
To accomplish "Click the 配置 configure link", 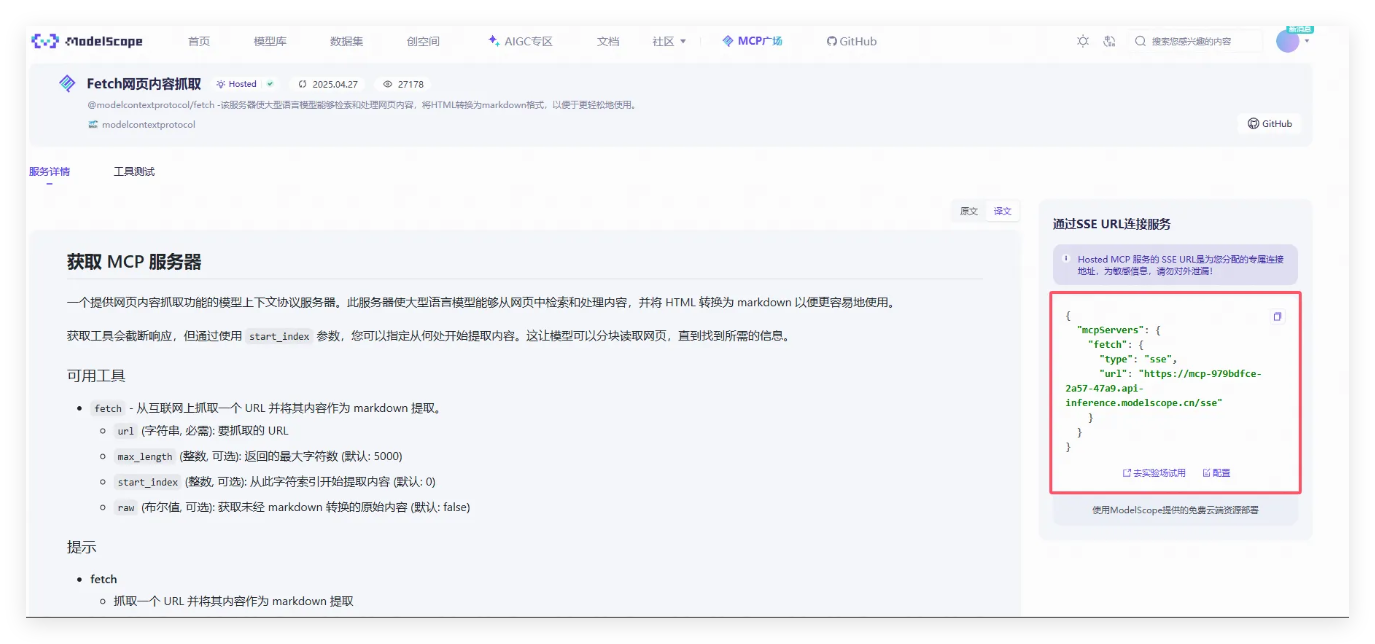I will (x=1216, y=473).
